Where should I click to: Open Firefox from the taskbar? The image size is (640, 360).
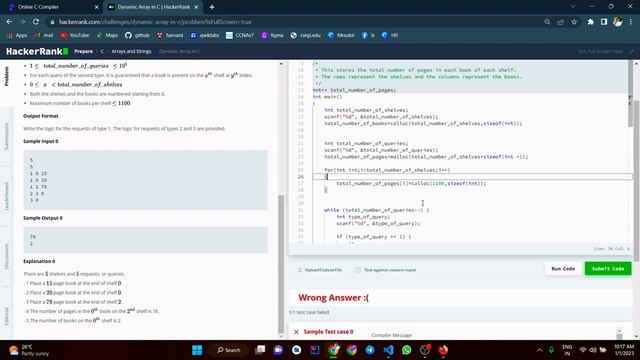(443, 350)
